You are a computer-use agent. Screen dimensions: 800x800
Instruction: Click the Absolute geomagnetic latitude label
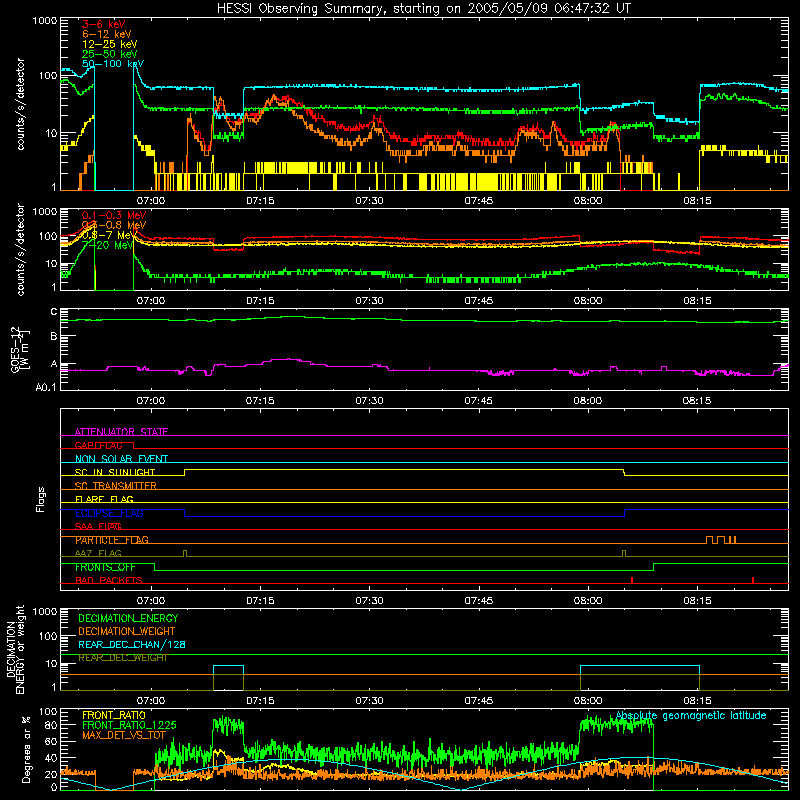[691, 716]
